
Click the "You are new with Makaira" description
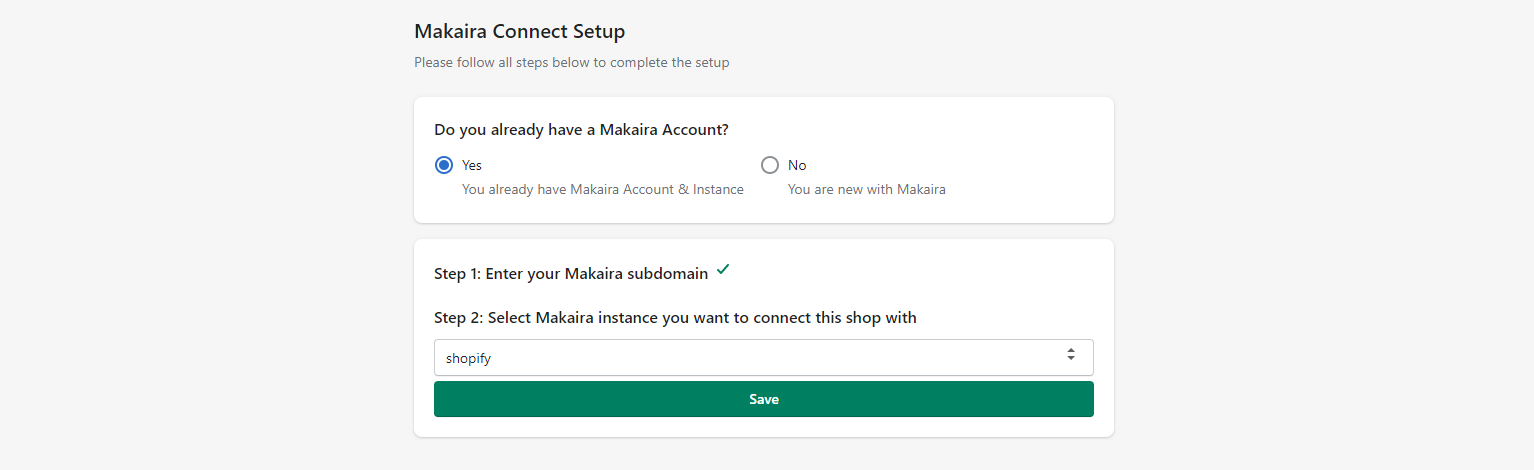coord(866,189)
